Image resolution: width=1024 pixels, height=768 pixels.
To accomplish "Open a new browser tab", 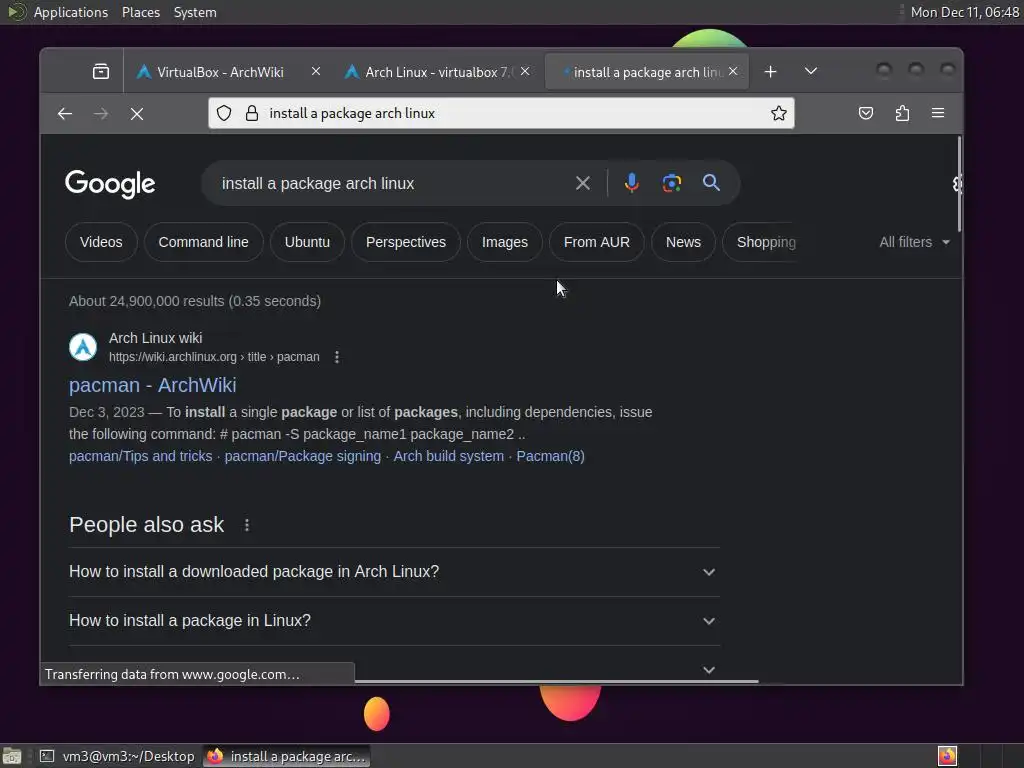I will [x=771, y=72].
